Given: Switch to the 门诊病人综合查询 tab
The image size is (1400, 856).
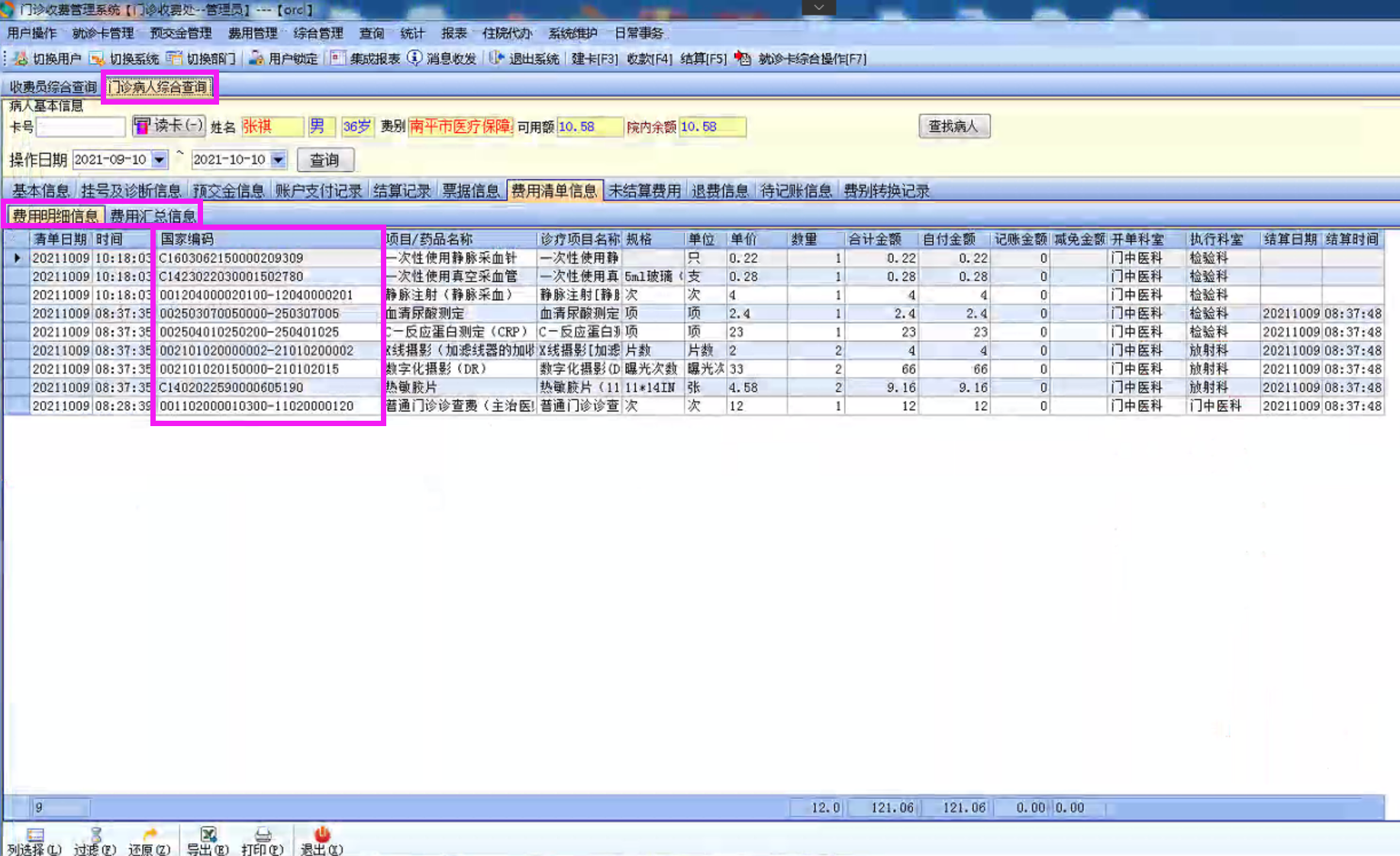Looking at the screenshot, I should [159, 87].
